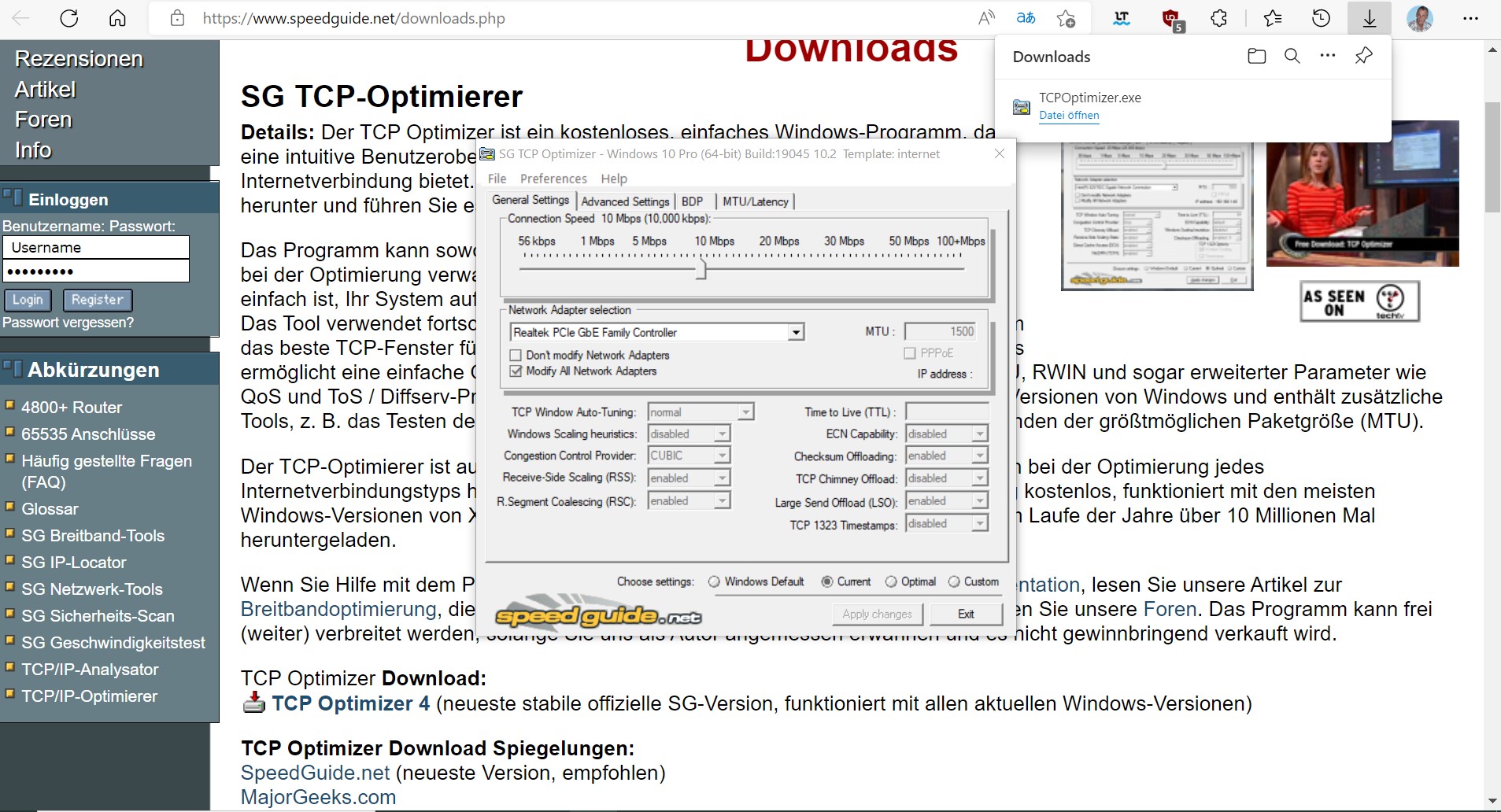Click the As Seen On TechTV badge
1501x812 pixels.
1360,301
